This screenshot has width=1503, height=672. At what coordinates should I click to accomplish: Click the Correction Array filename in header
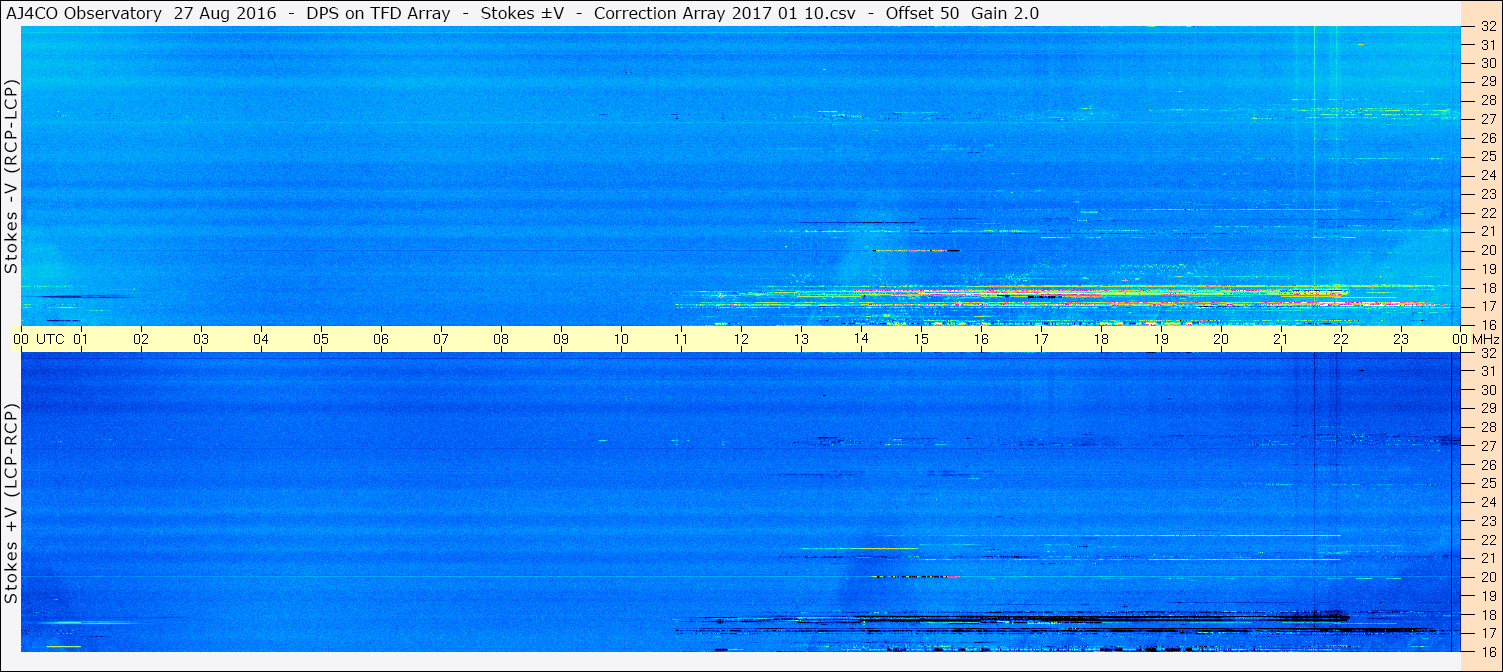pos(725,13)
